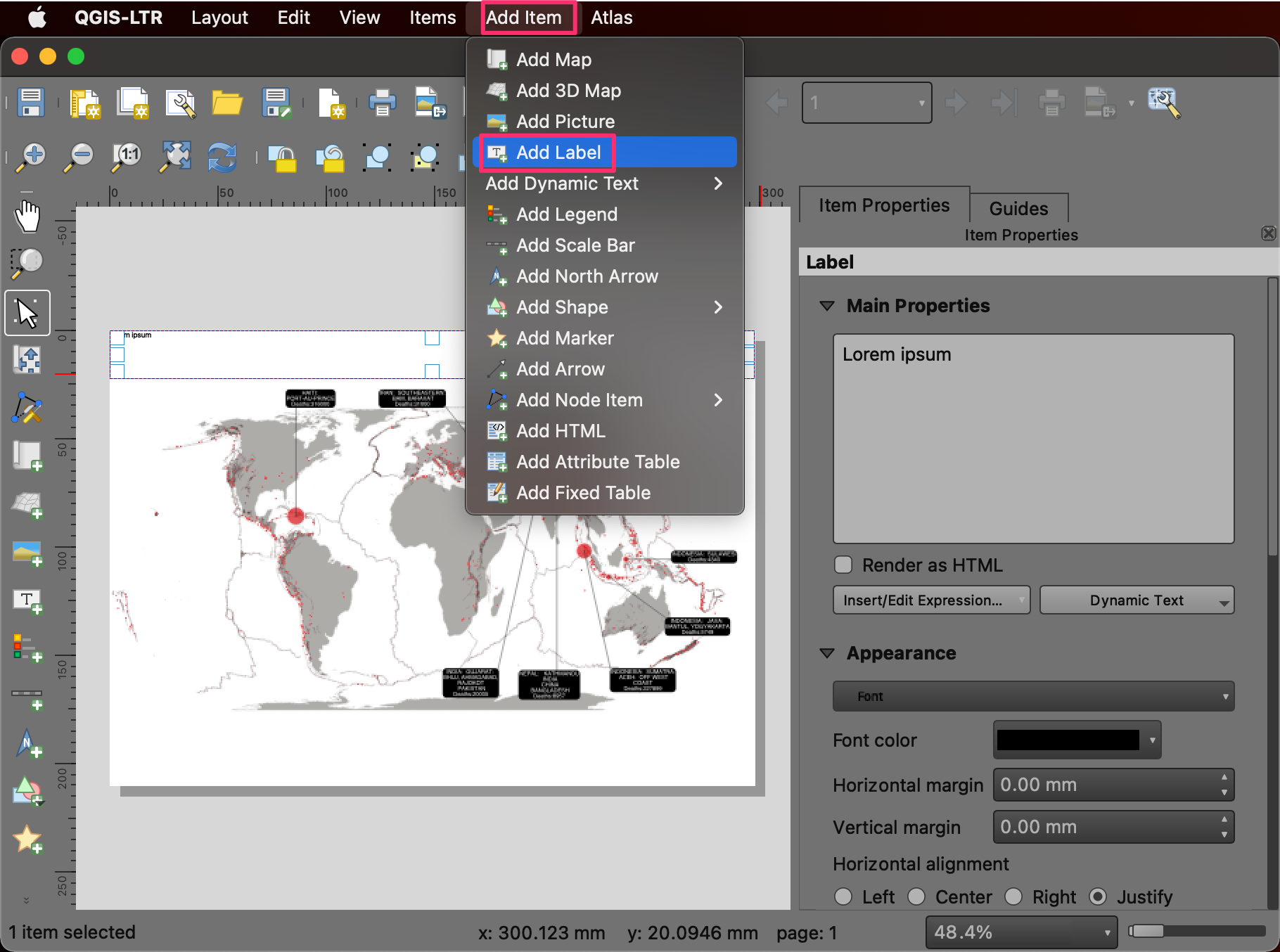Expand the Add Dynamic Text submenu

(604, 184)
